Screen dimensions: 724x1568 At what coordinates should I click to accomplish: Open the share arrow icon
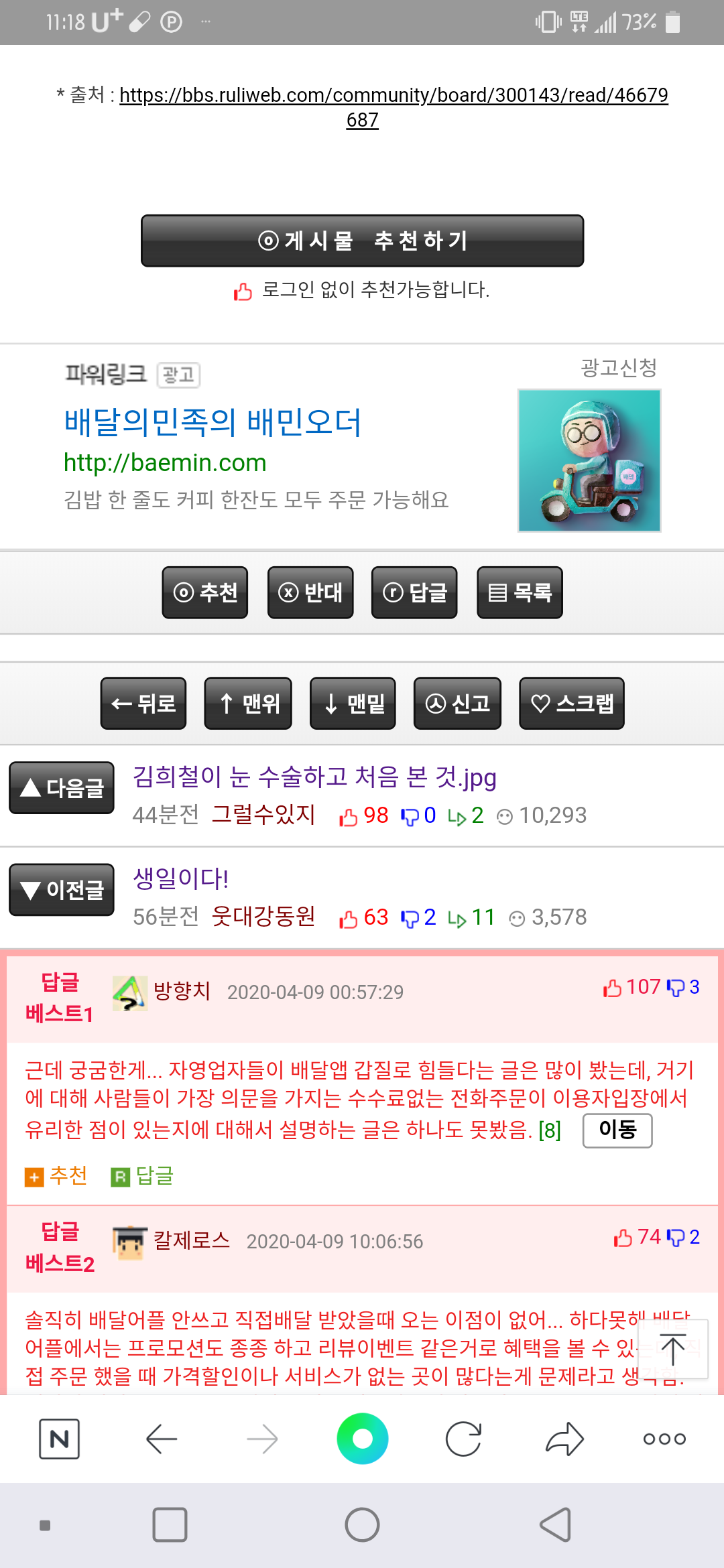[564, 1439]
